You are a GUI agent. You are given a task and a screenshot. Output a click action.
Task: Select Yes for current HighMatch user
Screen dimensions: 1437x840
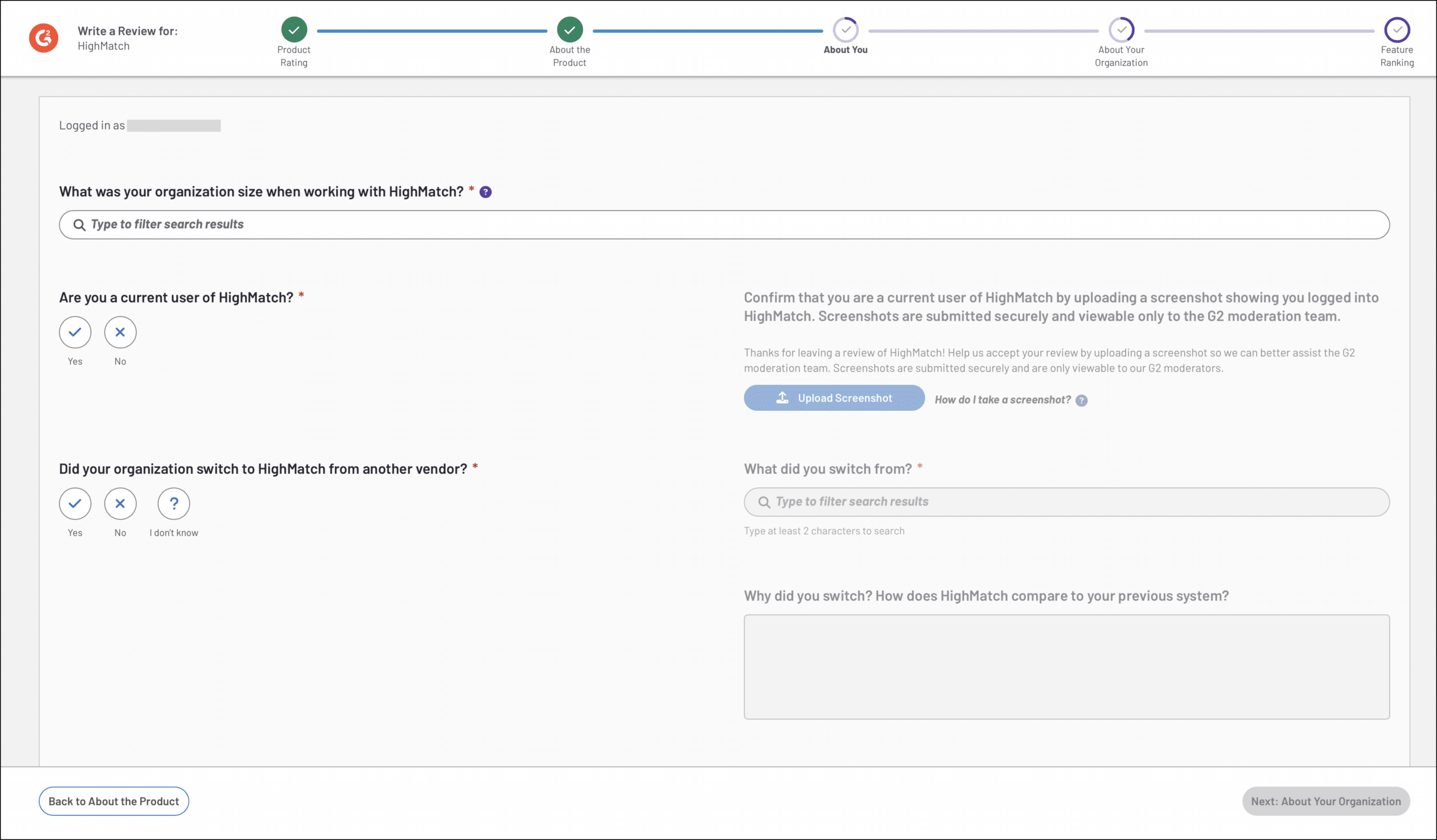[75, 332]
